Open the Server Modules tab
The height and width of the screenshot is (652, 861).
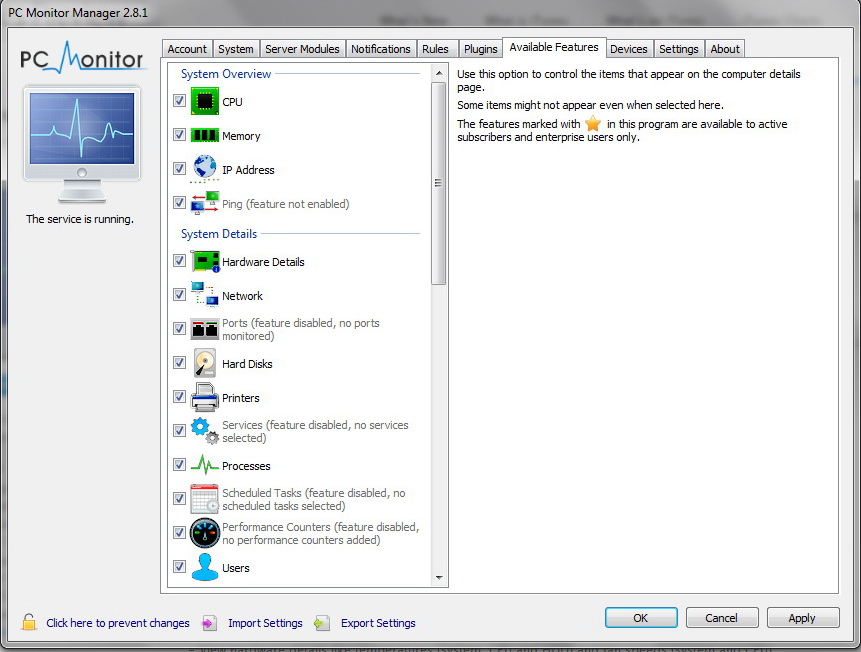[302, 49]
